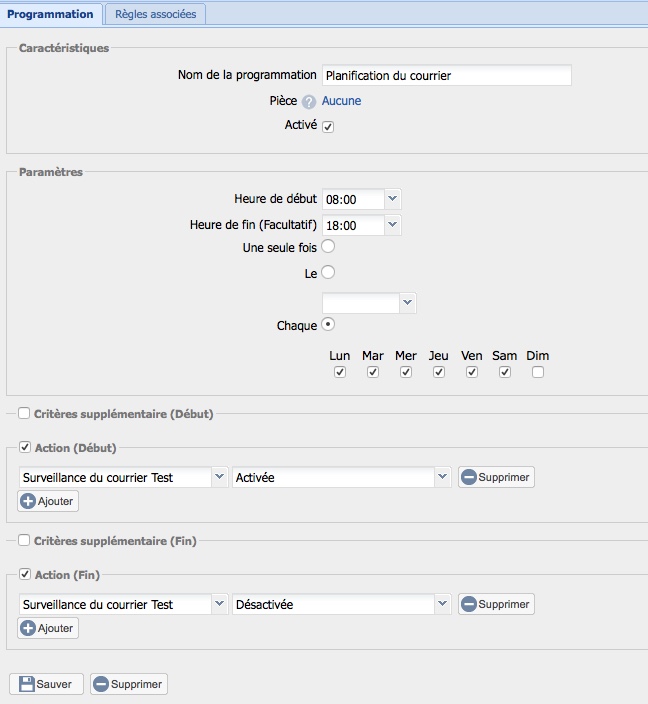
Task: Click in the Nom de la programmation field
Action: point(446,75)
